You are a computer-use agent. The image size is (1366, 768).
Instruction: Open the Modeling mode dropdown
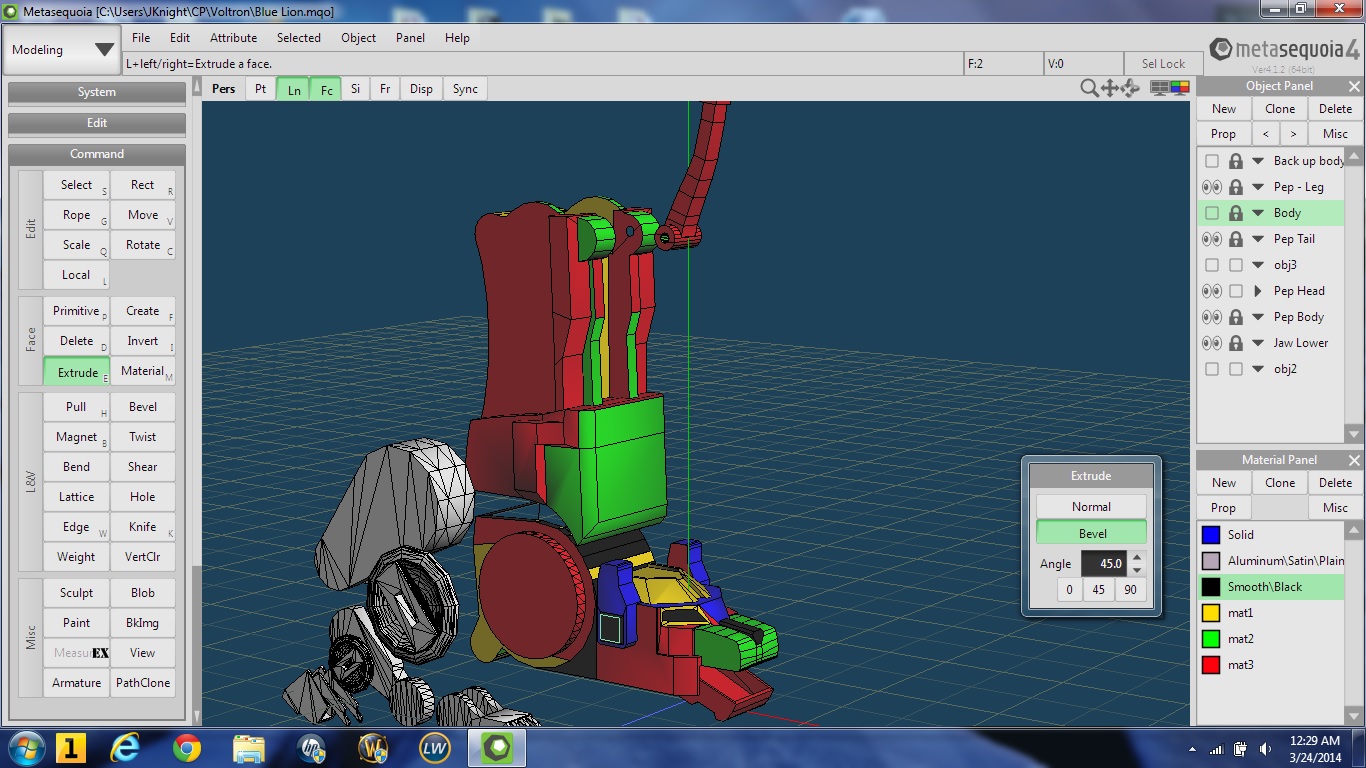pyautogui.click(x=62, y=50)
